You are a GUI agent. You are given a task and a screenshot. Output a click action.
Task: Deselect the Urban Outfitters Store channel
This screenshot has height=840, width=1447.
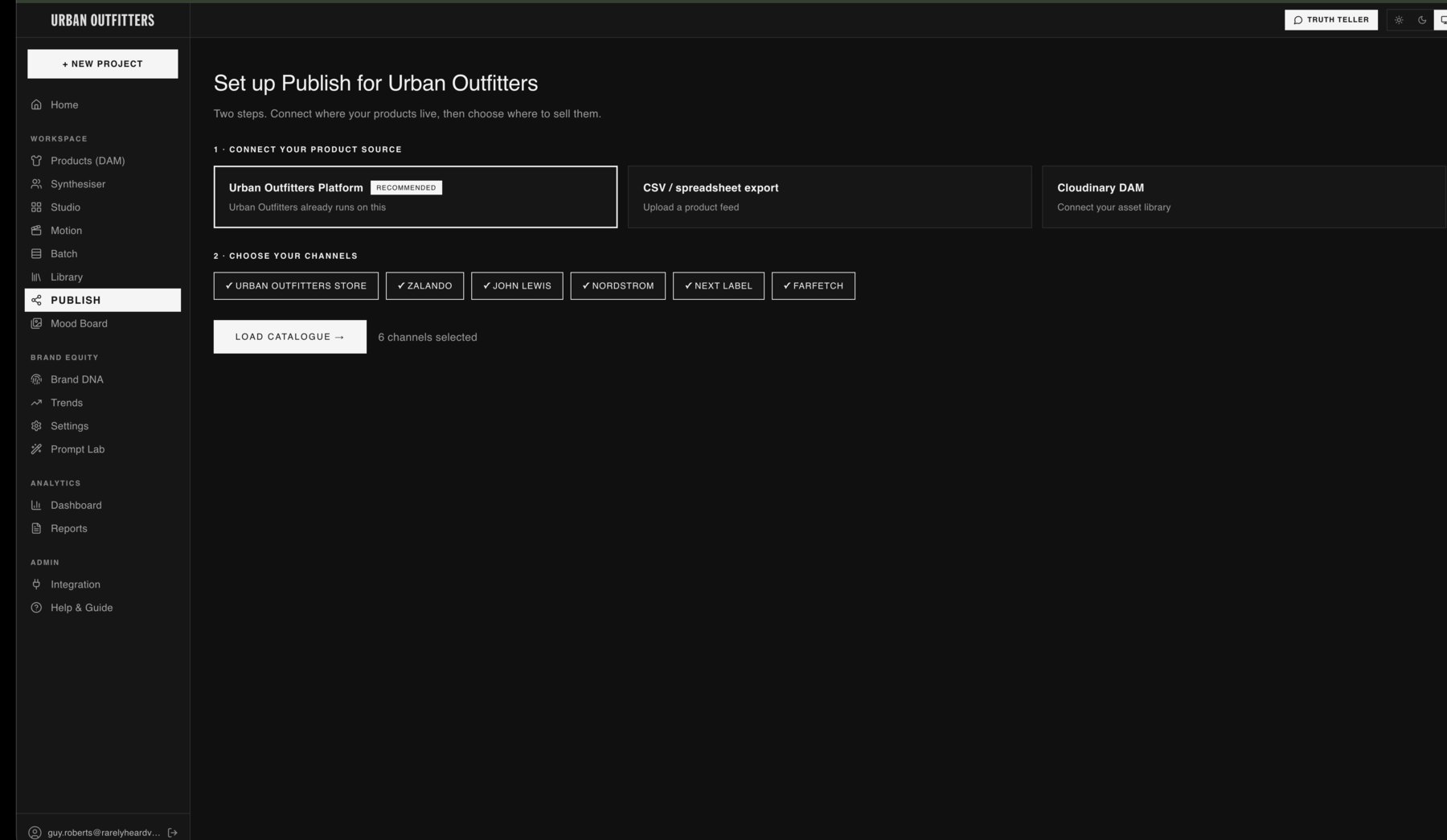pos(296,286)
